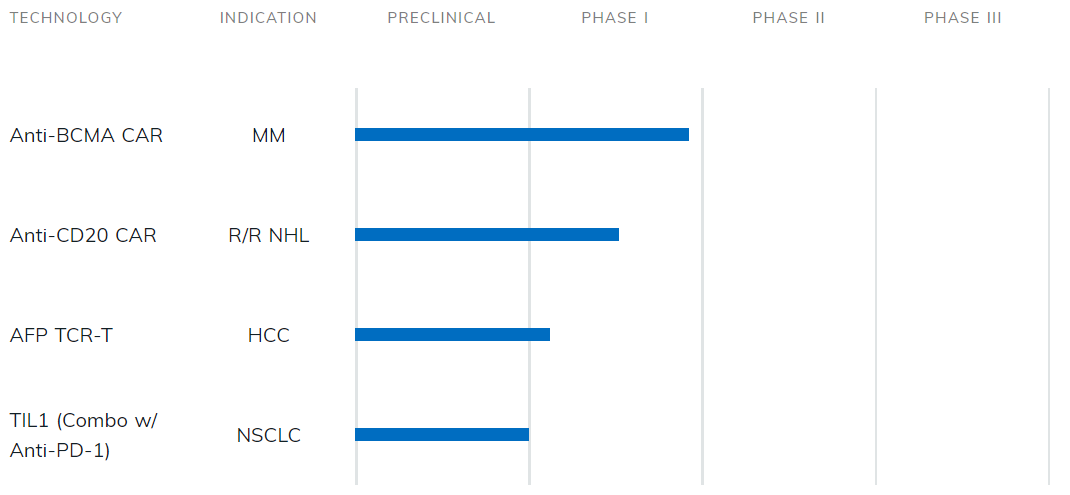Click the R/R NHL indication label

[269, 236]
